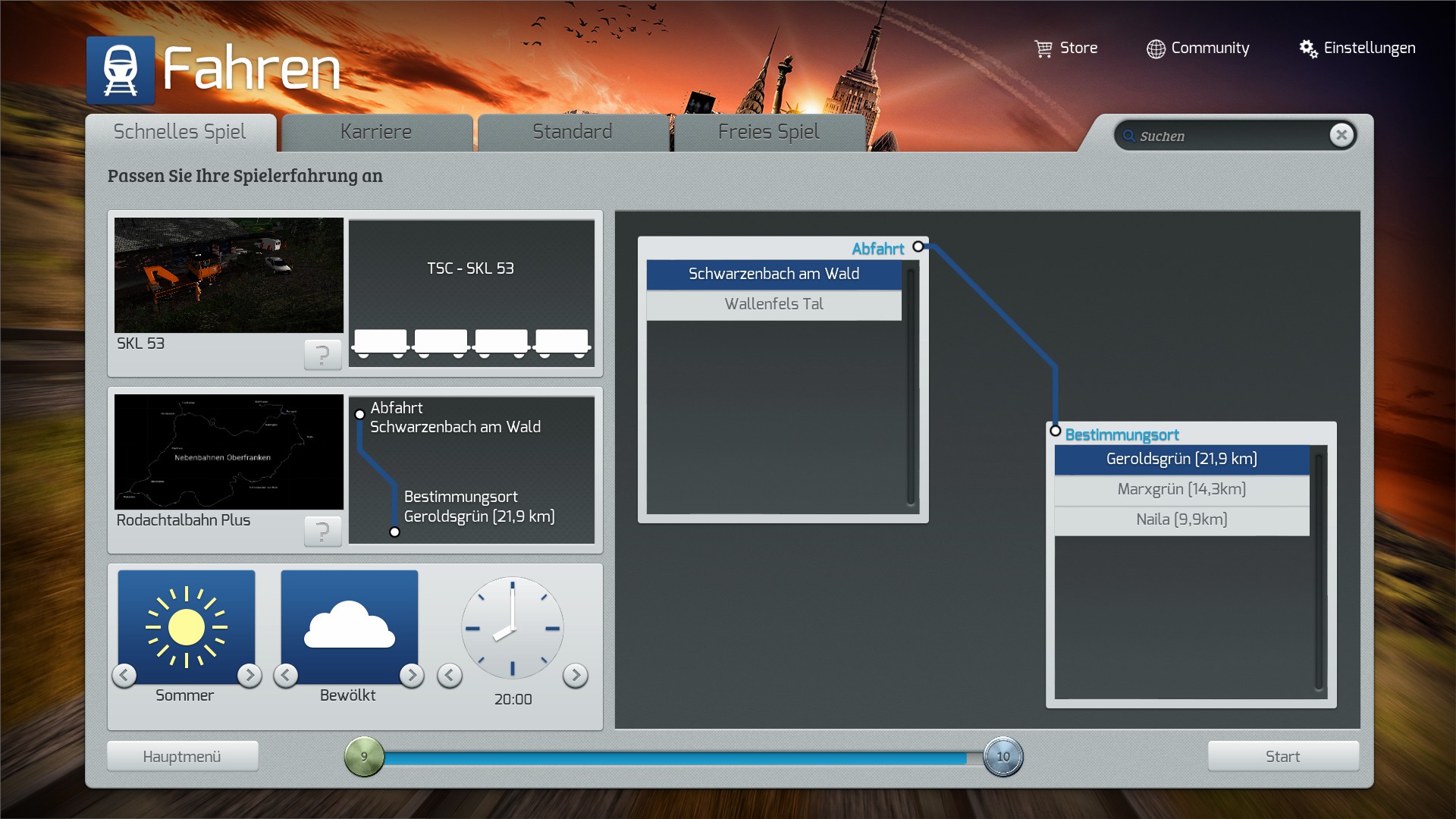The width and height of the screenshot is (1456, 819).
Task: Open the Freies Spiel tab
Action: pyautogui.click(x=768, y=132)
